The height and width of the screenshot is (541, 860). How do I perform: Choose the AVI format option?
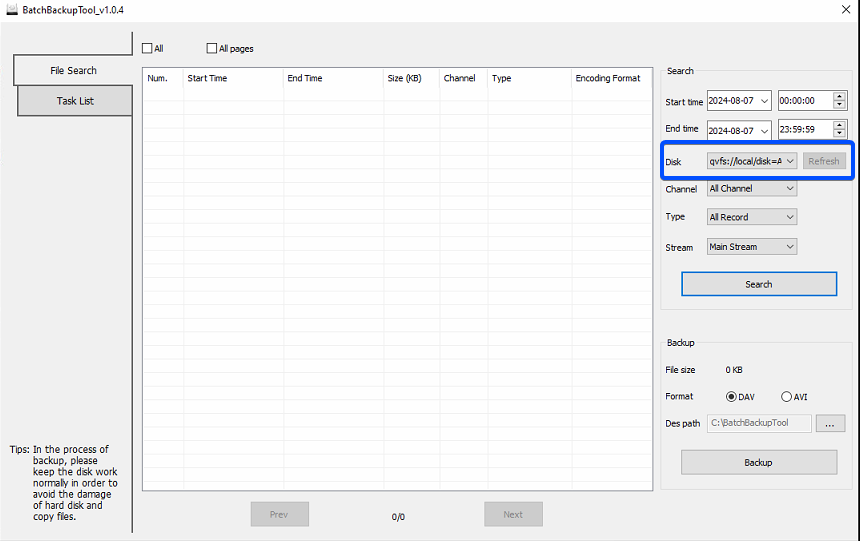click(x=787, y=397)
